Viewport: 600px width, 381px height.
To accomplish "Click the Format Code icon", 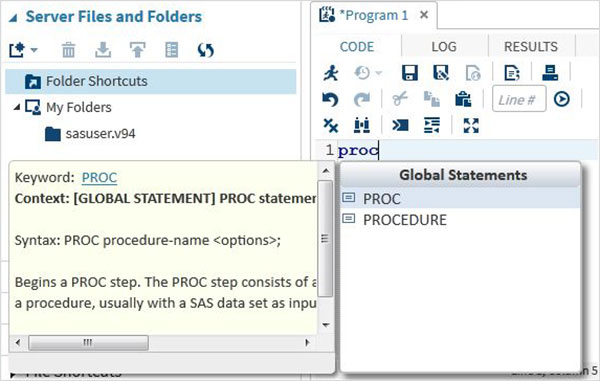I will 432,125.
